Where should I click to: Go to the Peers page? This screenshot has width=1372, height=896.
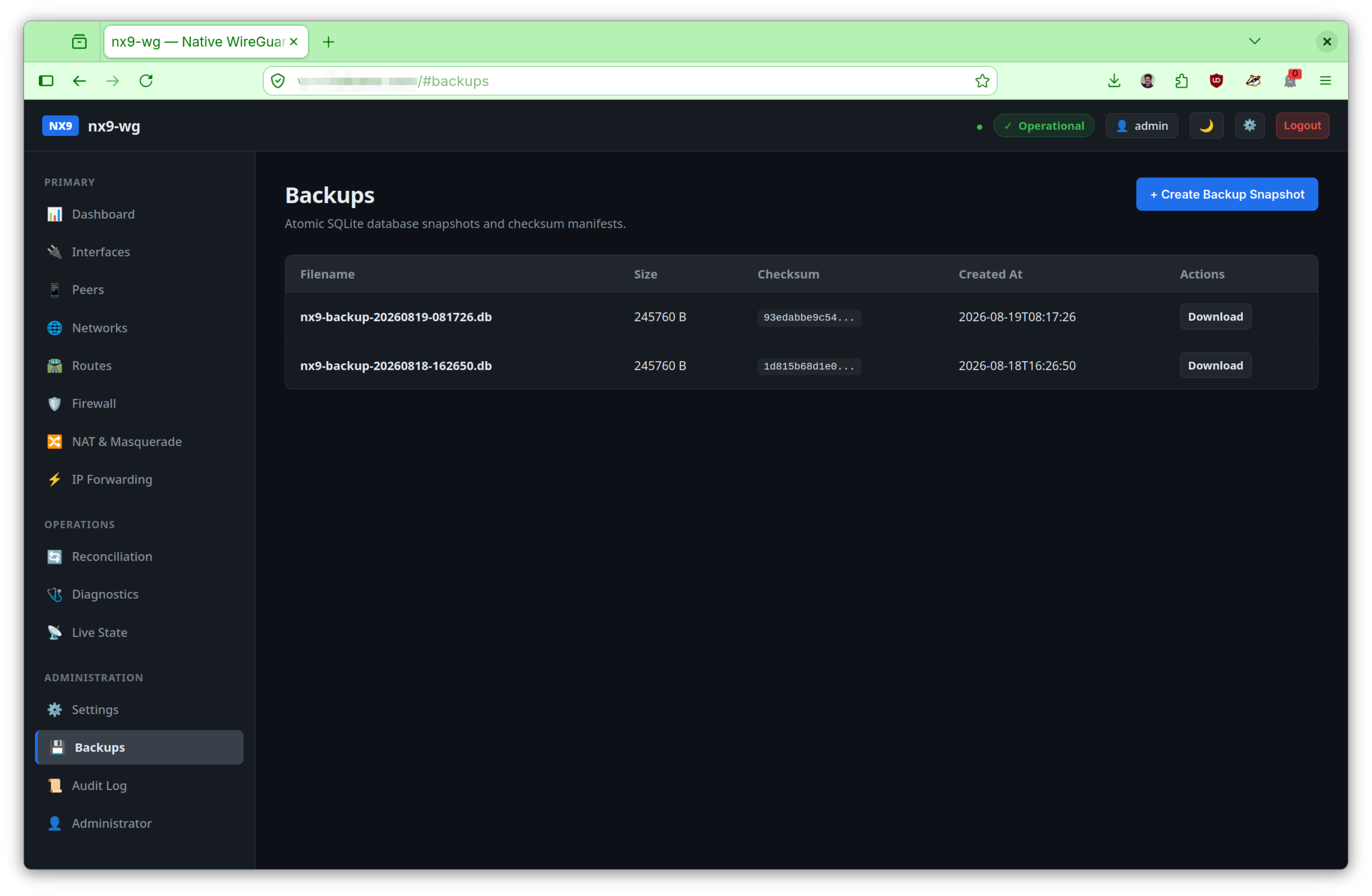pos(139,290)
